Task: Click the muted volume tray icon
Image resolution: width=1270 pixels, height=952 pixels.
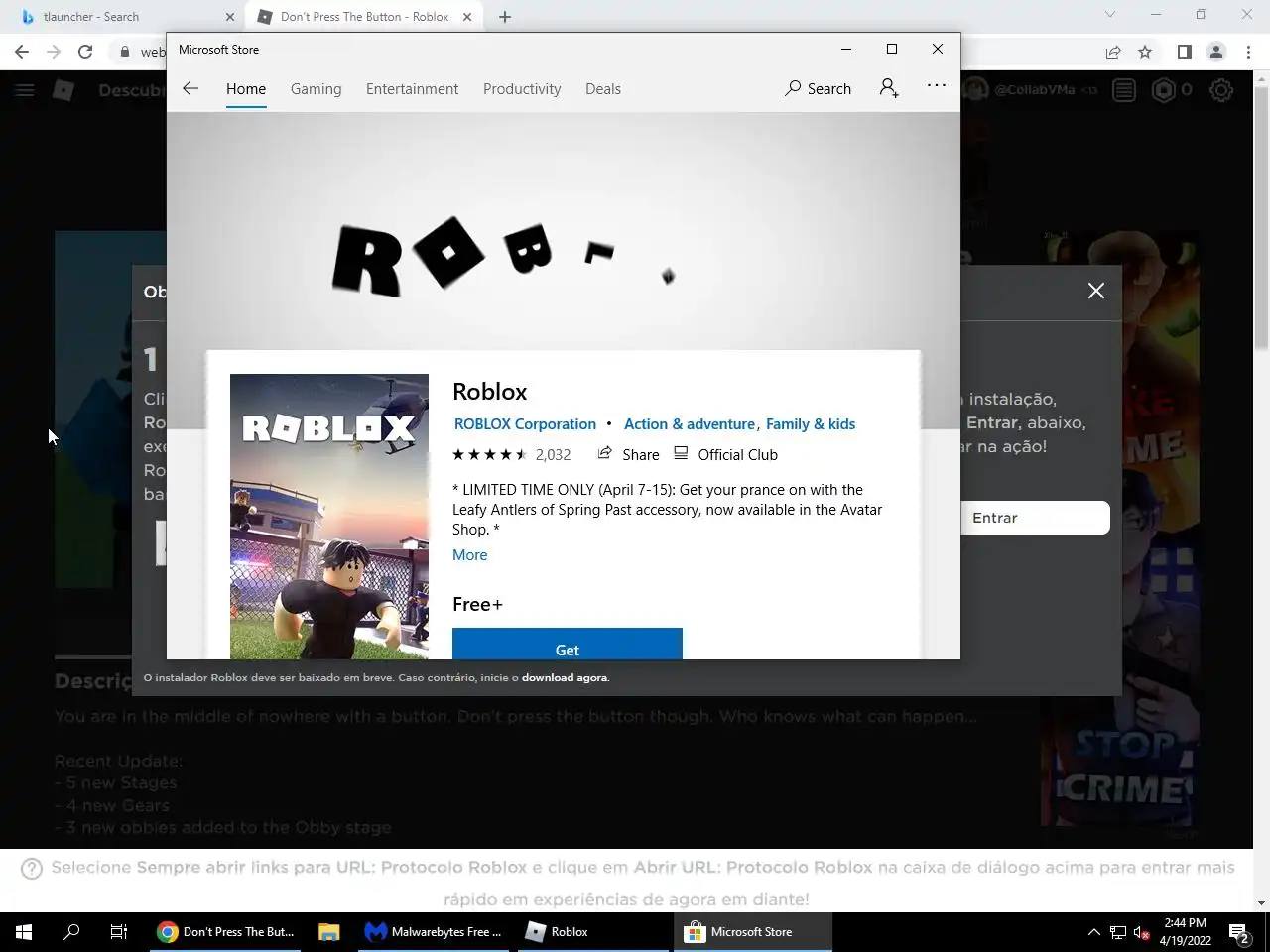Action: pyautogui.click(x=1142, y=932)
